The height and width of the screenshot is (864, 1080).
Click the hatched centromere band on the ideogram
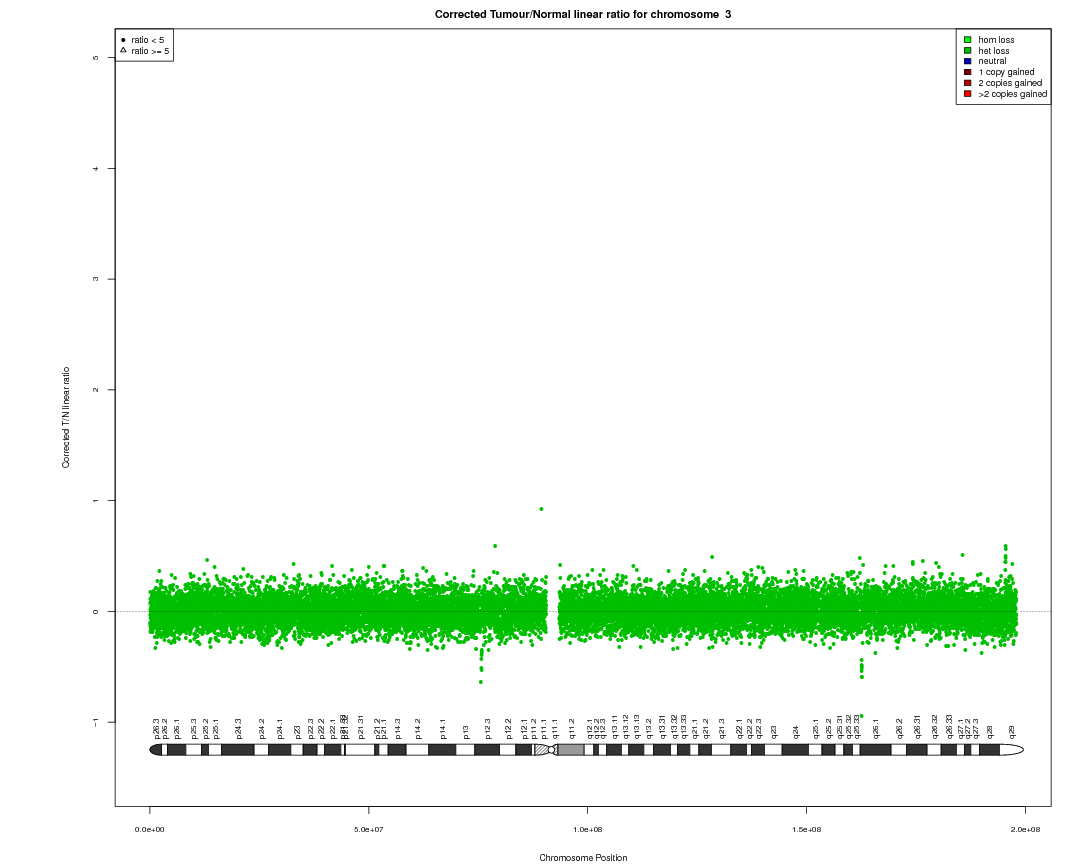pos(541,750)
